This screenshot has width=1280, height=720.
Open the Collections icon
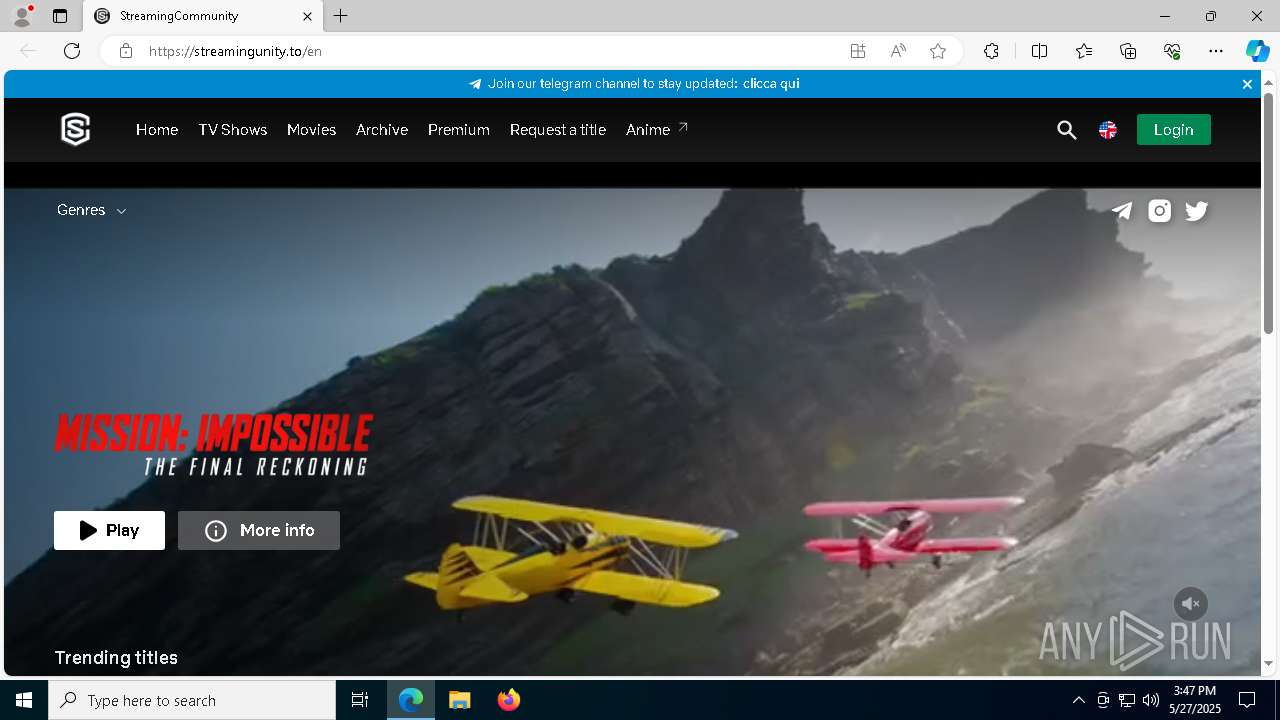click(1128, 51)
